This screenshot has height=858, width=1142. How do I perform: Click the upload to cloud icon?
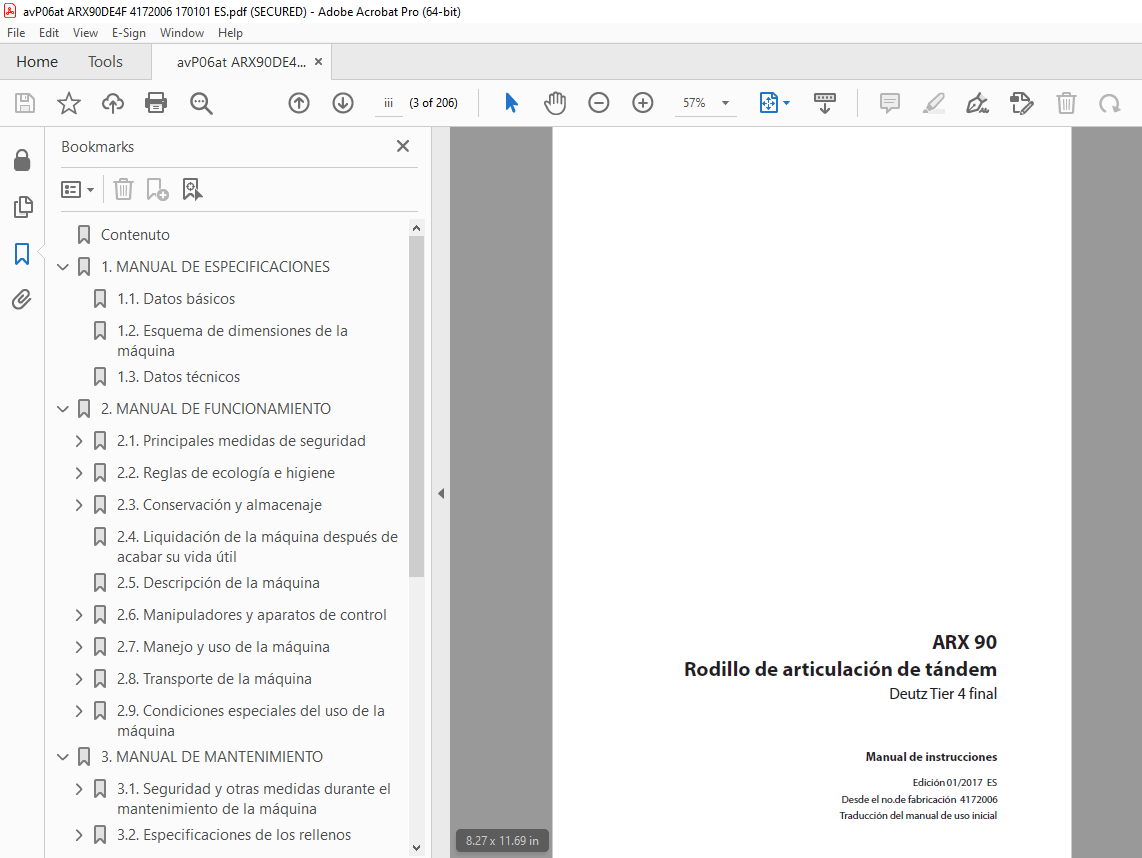pyautogui.click(x=112, y=103)
